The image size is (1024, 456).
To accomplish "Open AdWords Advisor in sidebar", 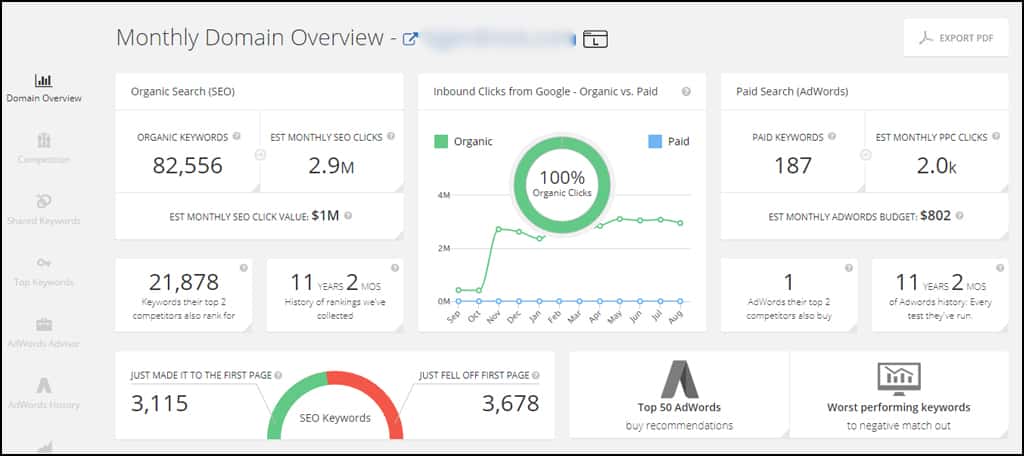I will coord(44,333).
